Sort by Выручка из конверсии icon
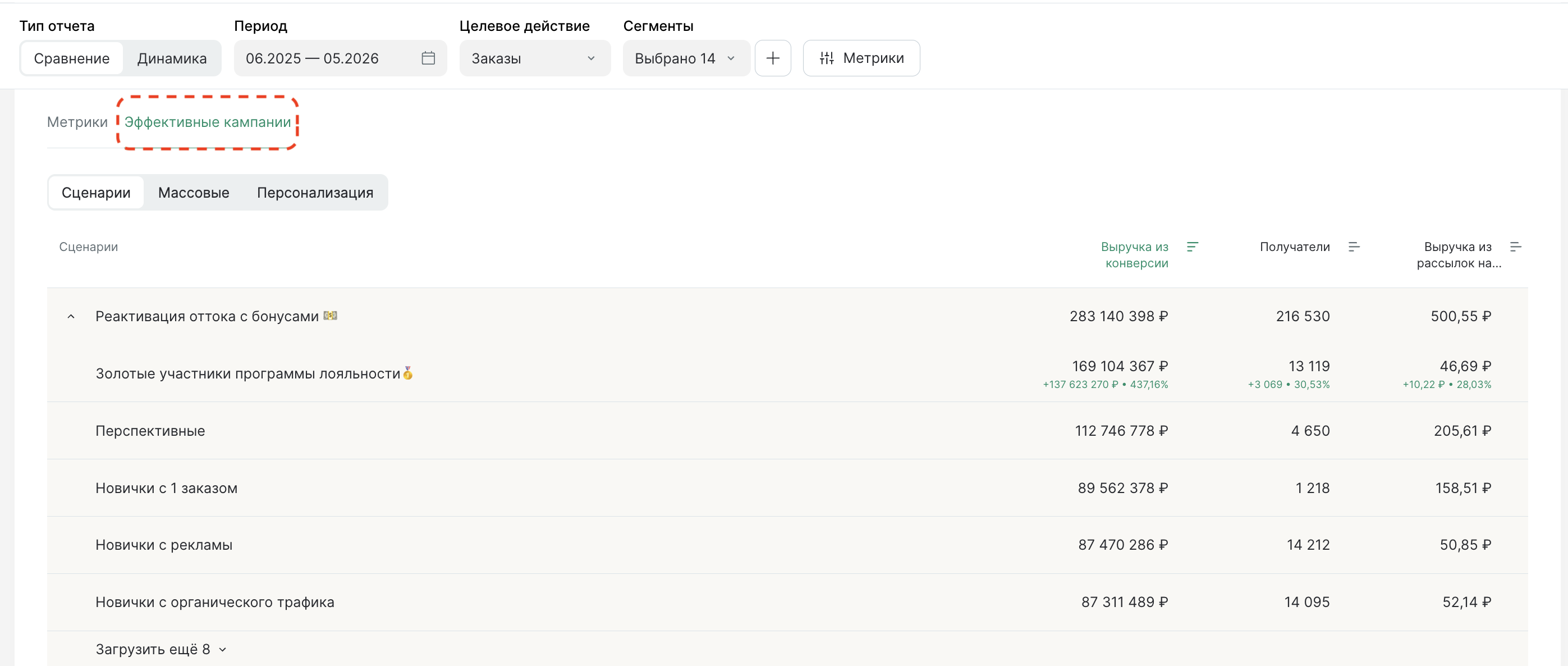 click(1192, 247)
